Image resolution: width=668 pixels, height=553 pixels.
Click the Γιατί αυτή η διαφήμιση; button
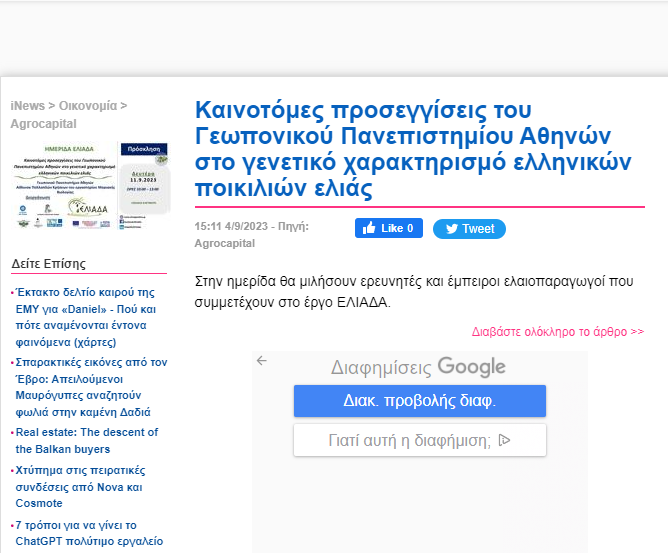point(419,440)
